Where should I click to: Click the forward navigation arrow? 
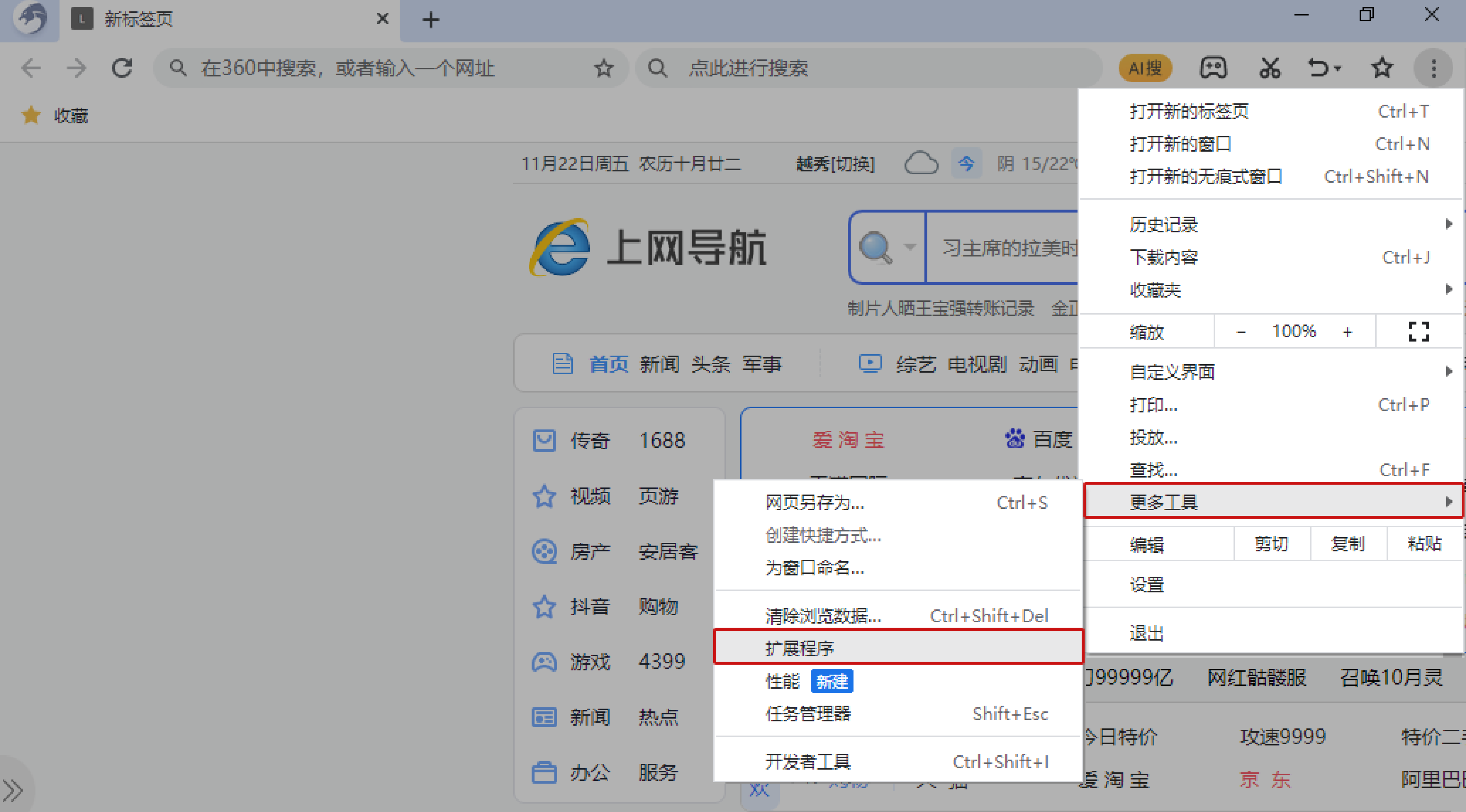pos(76,68)
